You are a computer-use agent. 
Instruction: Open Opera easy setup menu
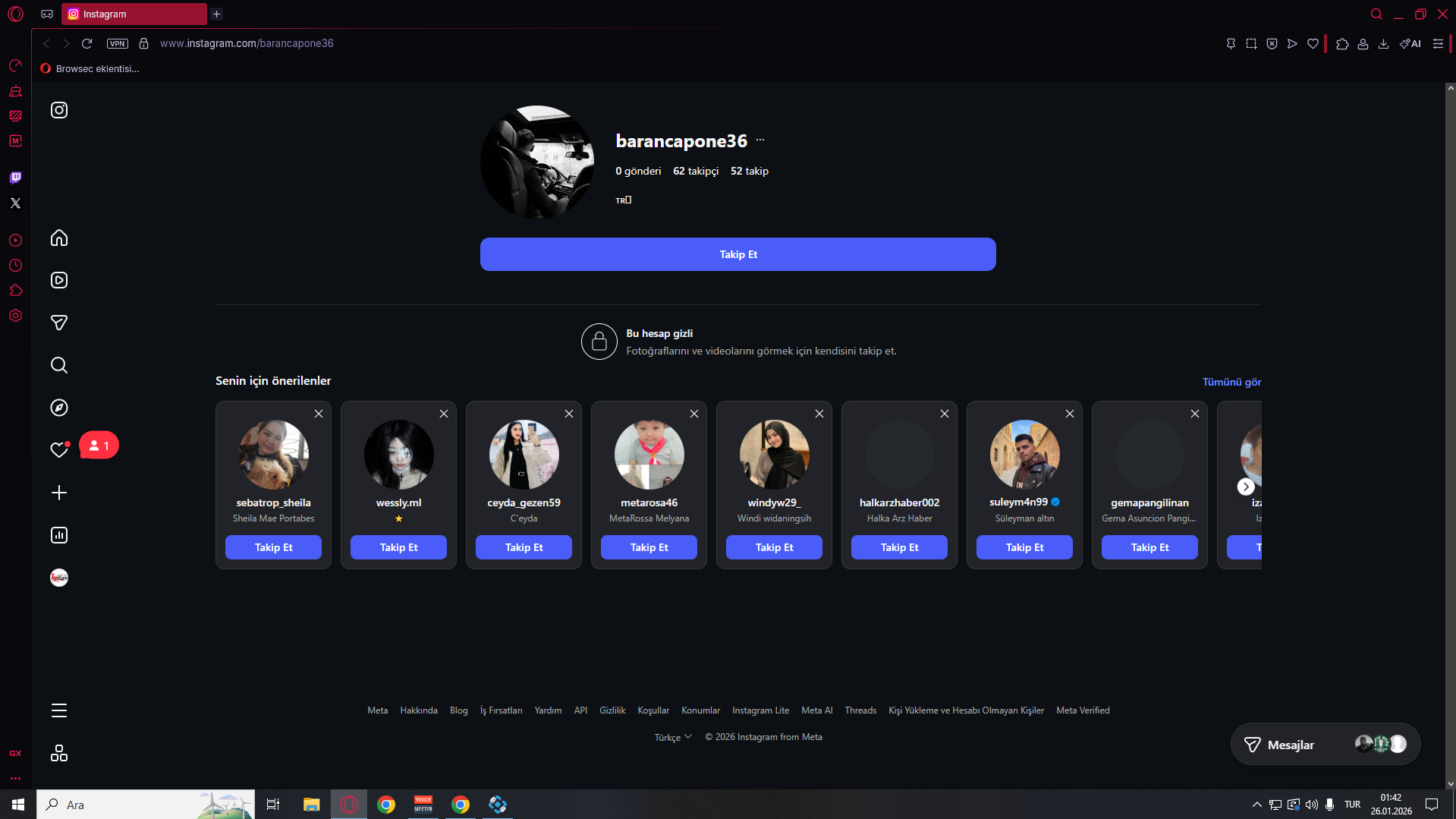pos(1438,43)
